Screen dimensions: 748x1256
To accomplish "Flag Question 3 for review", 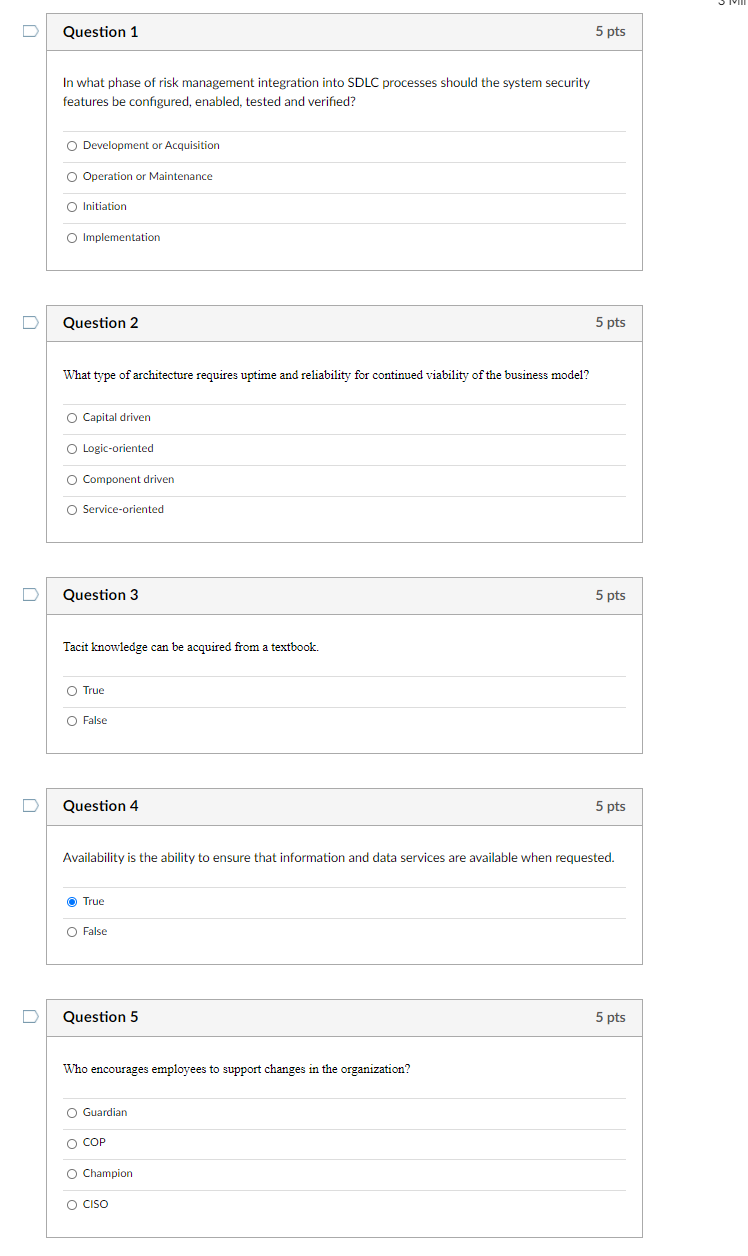I will 30,594.
